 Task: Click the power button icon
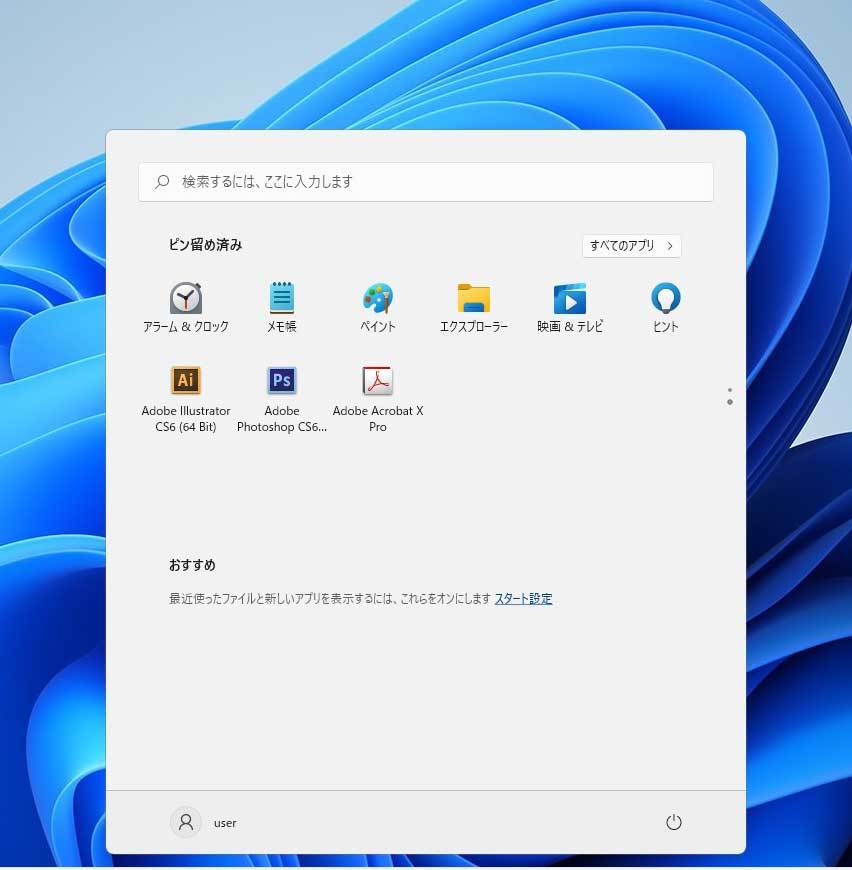(673, 822)
